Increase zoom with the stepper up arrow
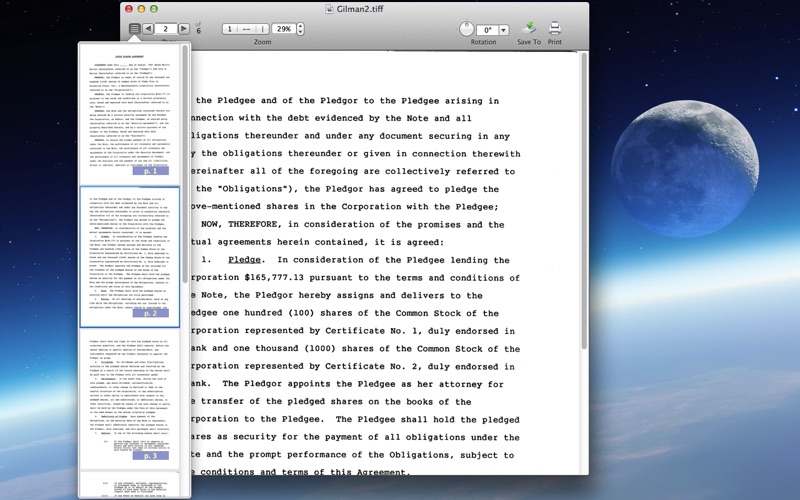The height and width of the screenshot is (500, 800). [301, 26]
